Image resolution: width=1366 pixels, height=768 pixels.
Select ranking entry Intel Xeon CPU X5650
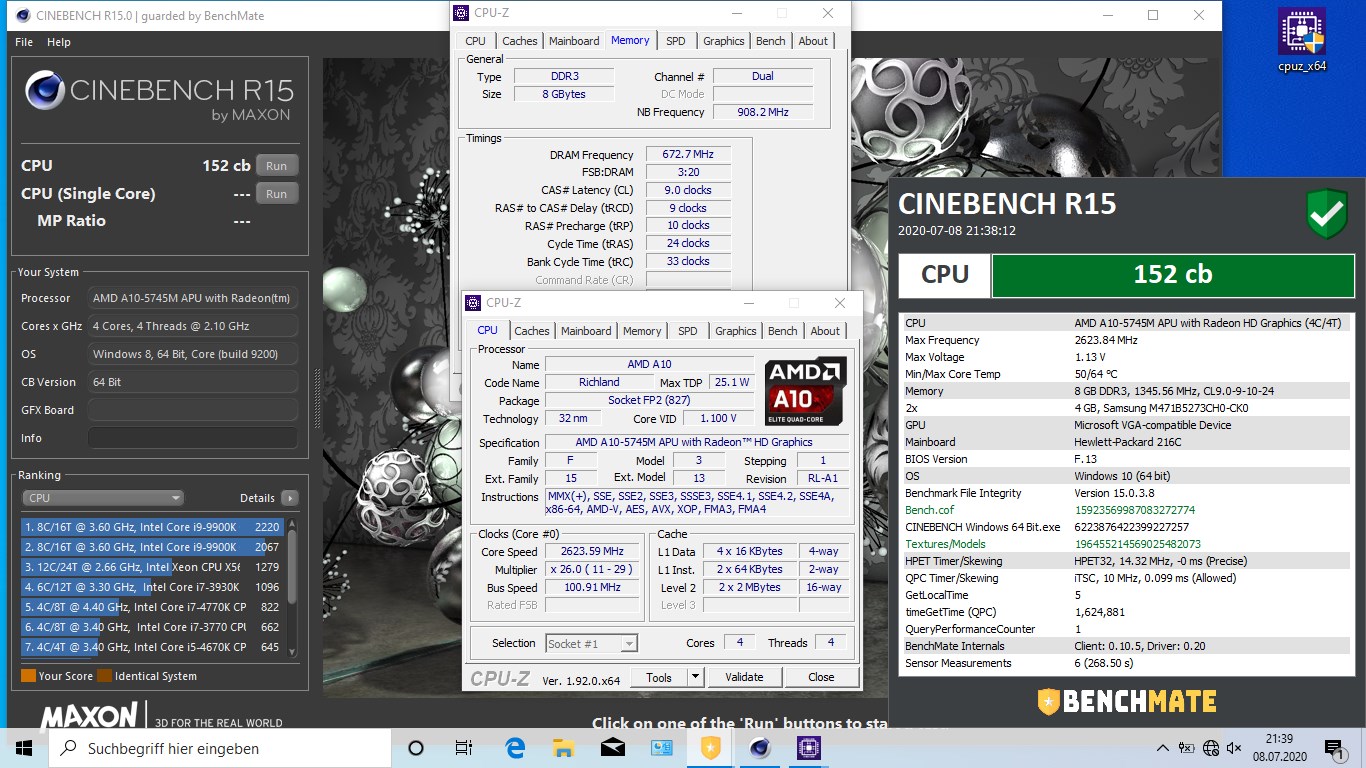[152, 567]
